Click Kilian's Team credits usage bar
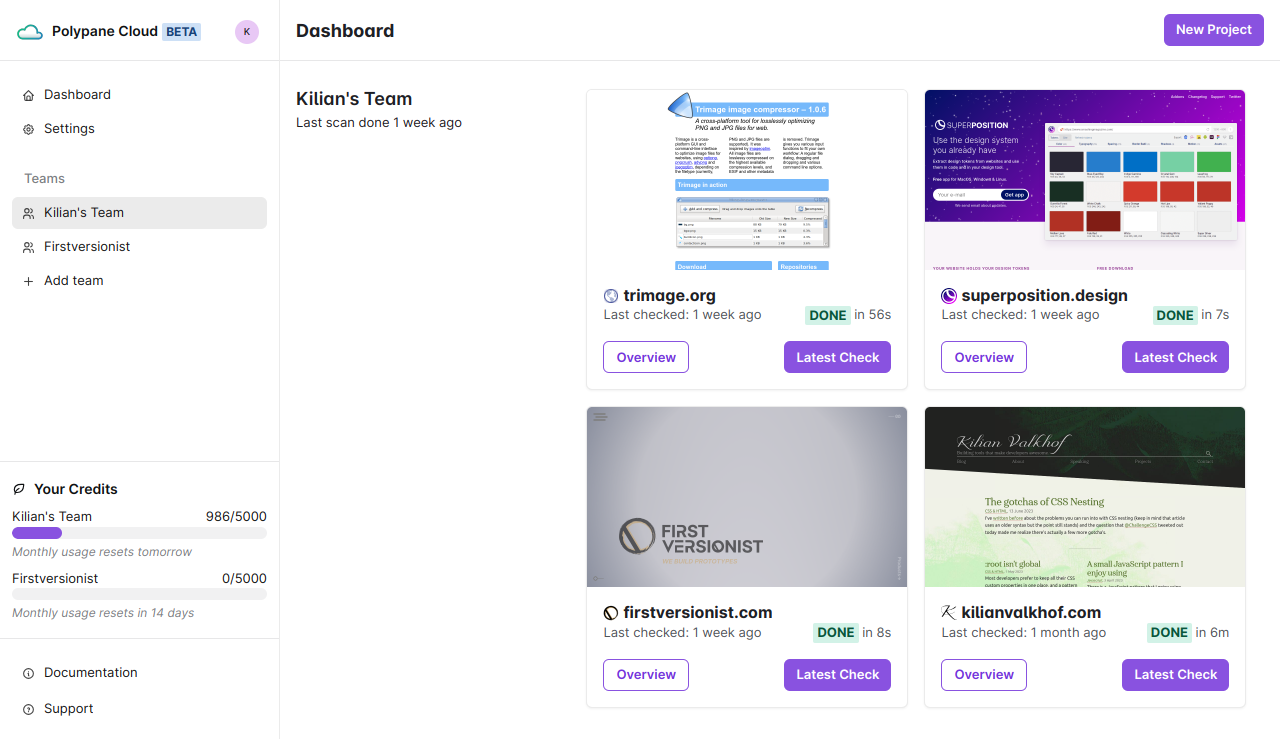1280x739 pixels. [x=139, y=533]
